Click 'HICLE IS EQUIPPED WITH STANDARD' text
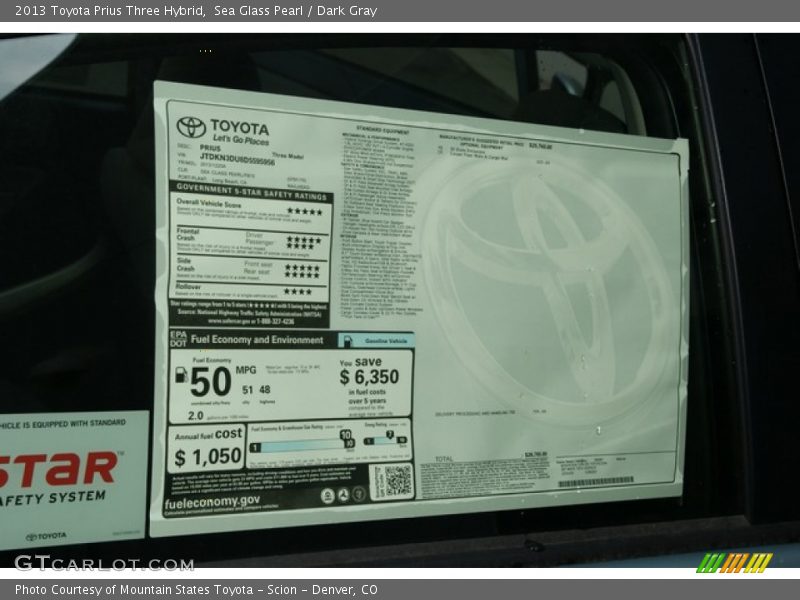800x600 pixels. tap(63, 423)
